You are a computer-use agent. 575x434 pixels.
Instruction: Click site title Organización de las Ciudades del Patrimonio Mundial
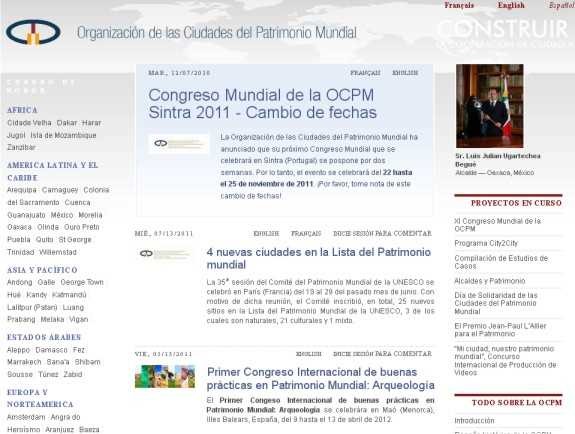216,33
